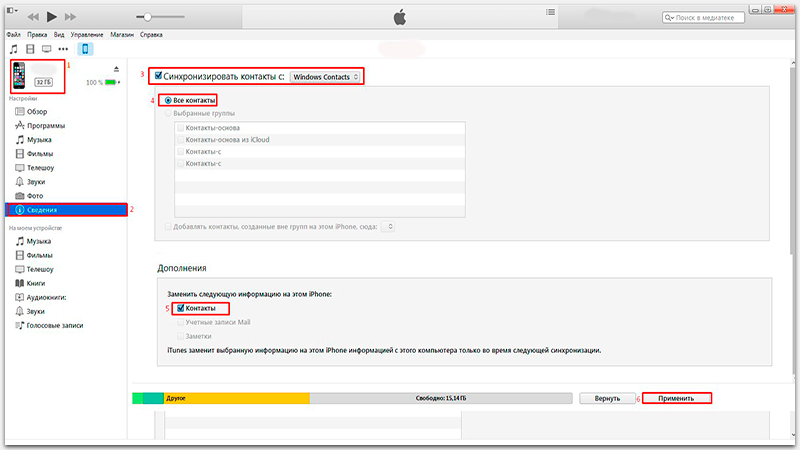Click the Вернуть button
The image size is (800, 450).
click(607, 398)
